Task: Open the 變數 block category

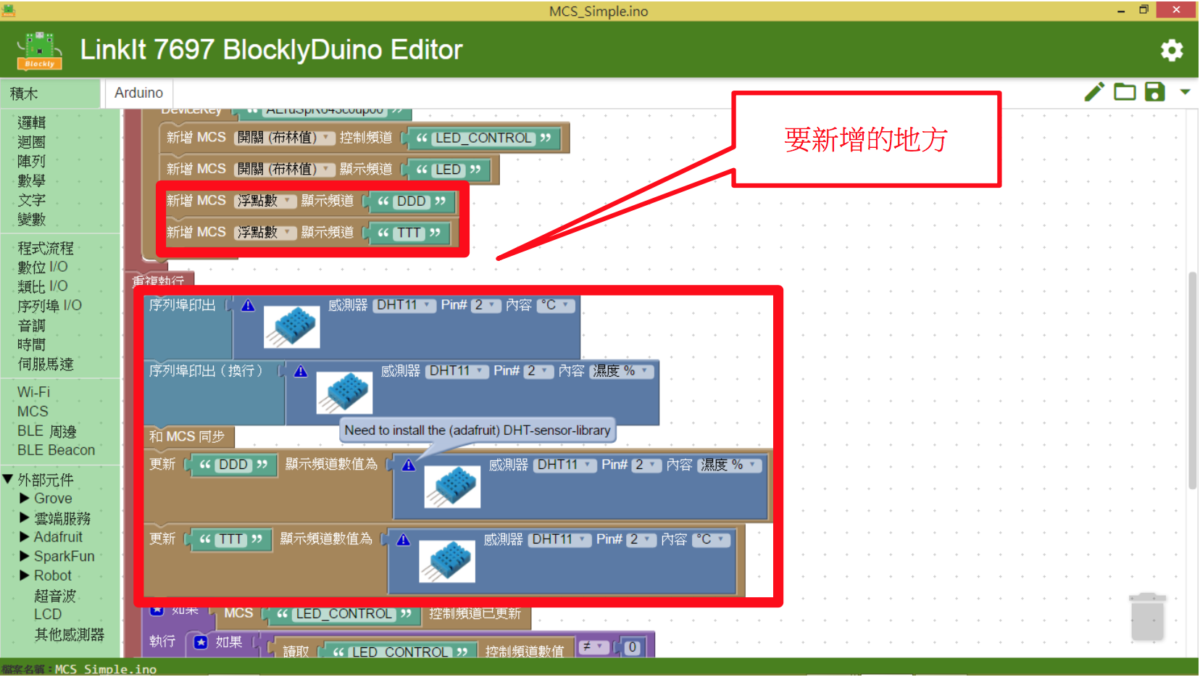Action: (31, 220)
